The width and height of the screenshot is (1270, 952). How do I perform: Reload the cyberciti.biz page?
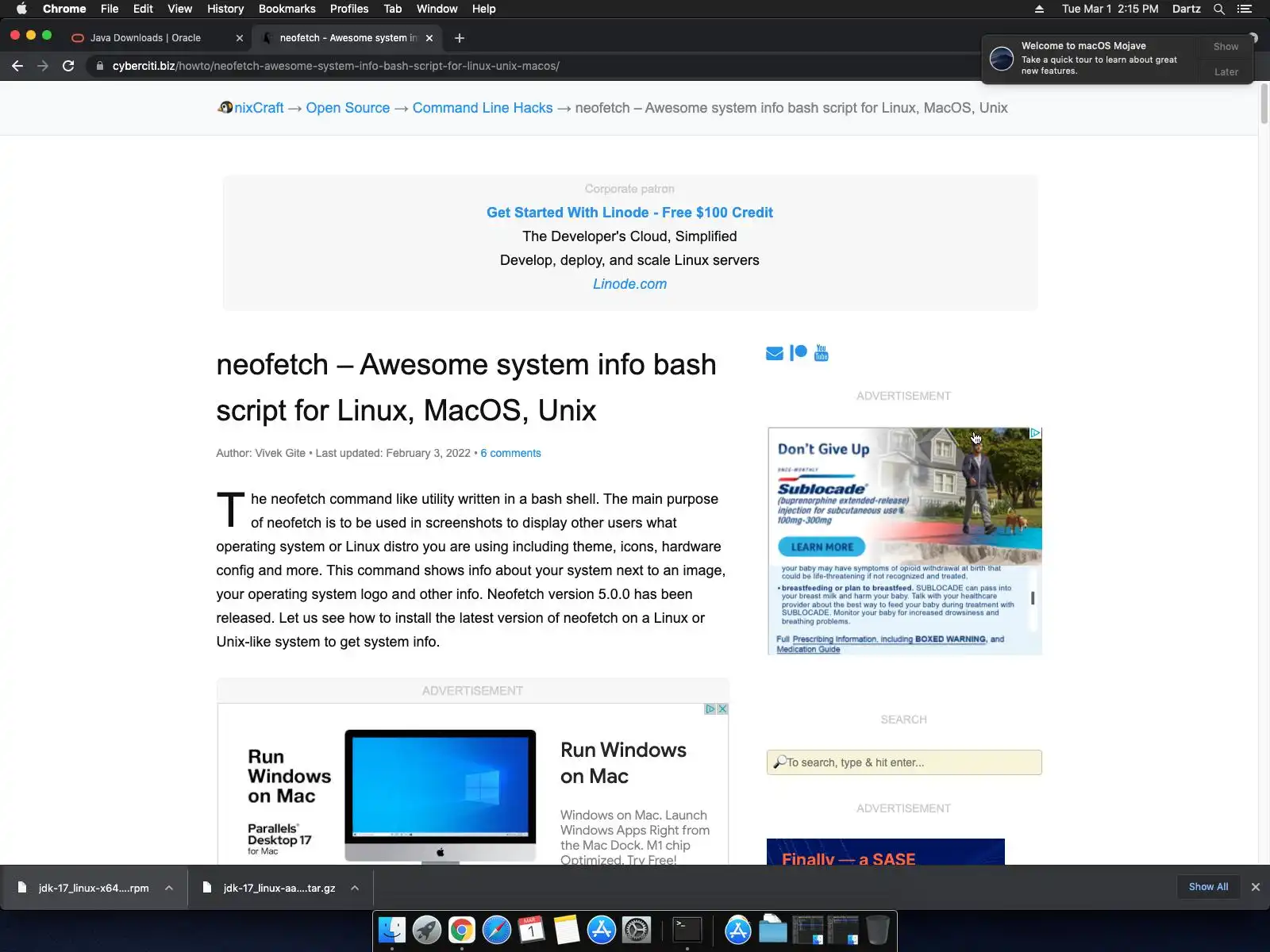(x=68, y=66)
